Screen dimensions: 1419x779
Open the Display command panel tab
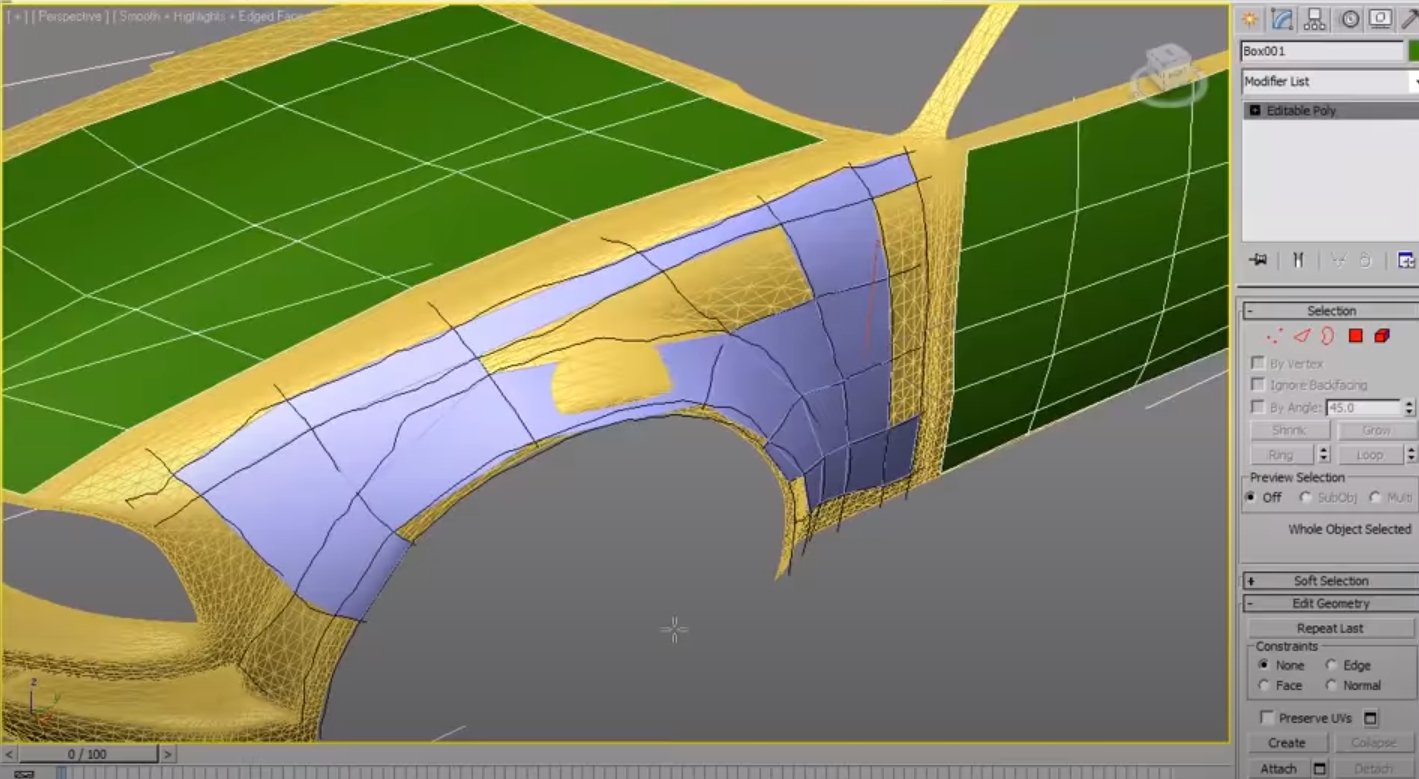point(1381,19)
